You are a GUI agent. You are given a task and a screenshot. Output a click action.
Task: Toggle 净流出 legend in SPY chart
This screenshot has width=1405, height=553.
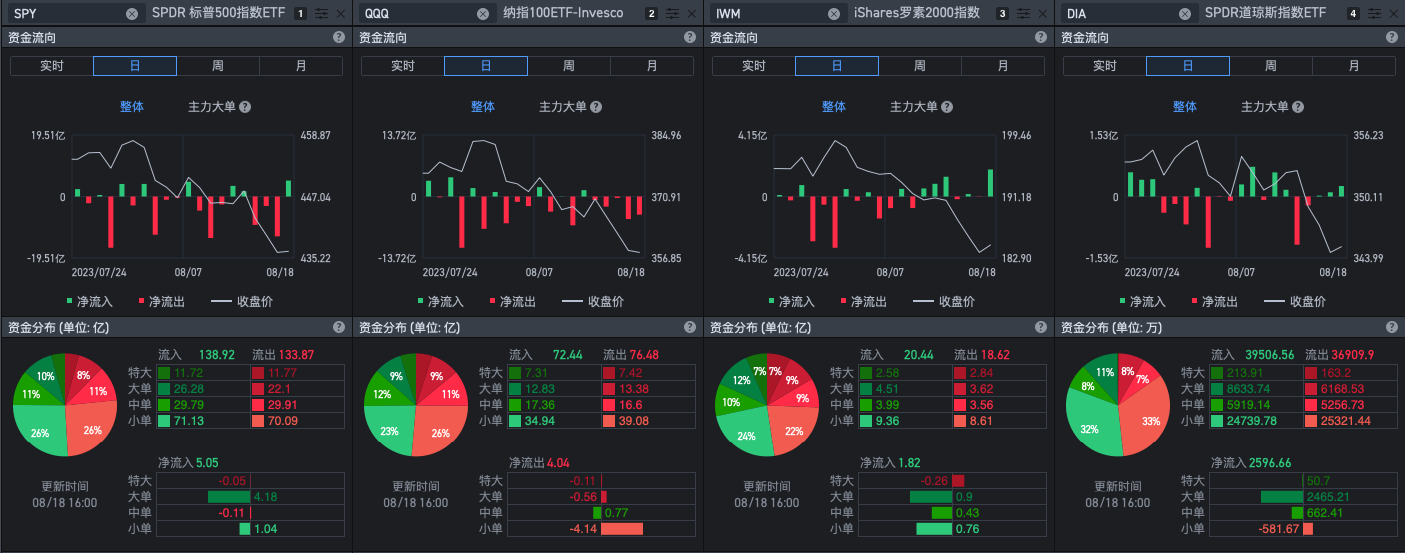click(x=162, y=301)
